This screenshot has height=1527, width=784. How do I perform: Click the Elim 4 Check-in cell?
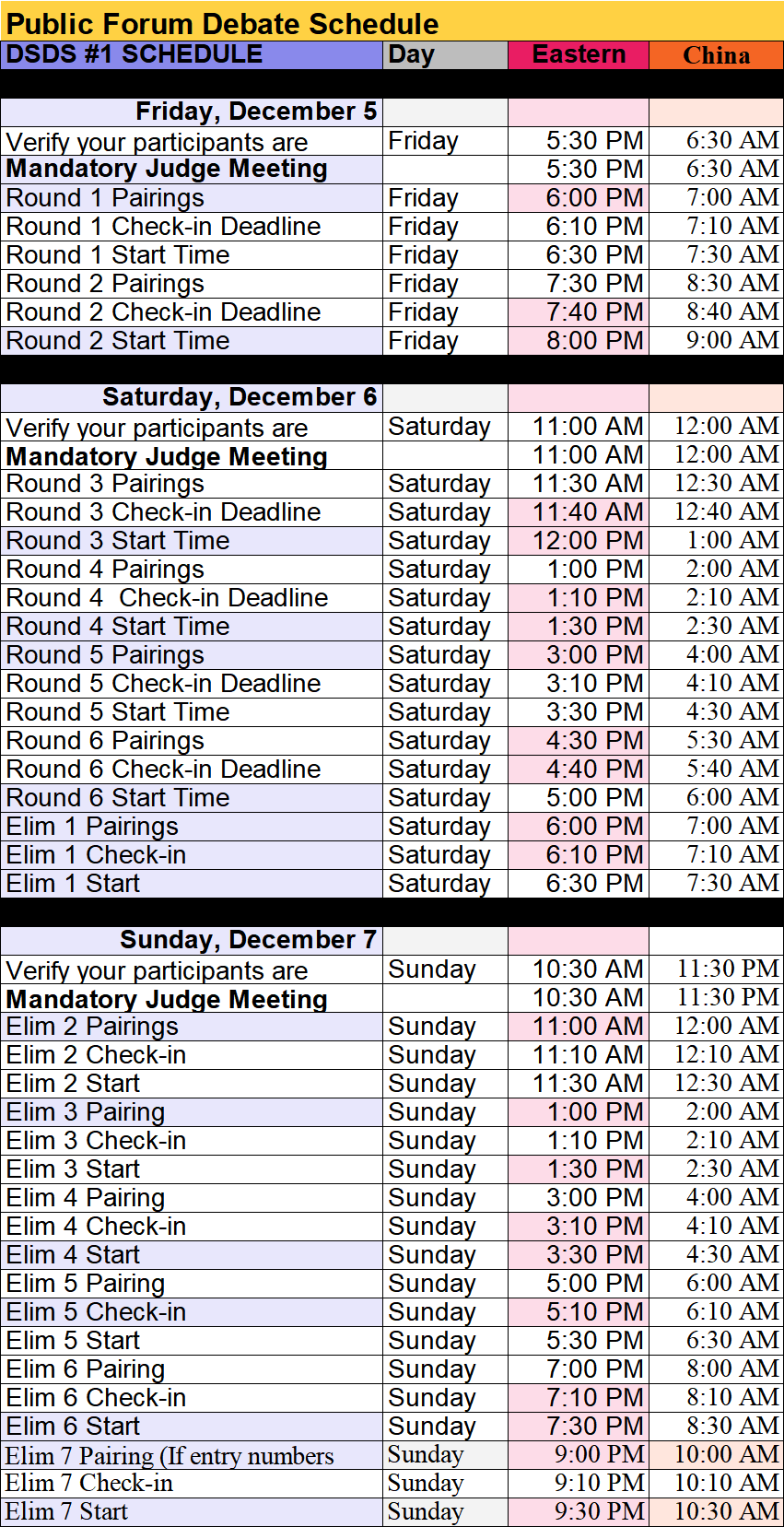tap(96, 1227)
